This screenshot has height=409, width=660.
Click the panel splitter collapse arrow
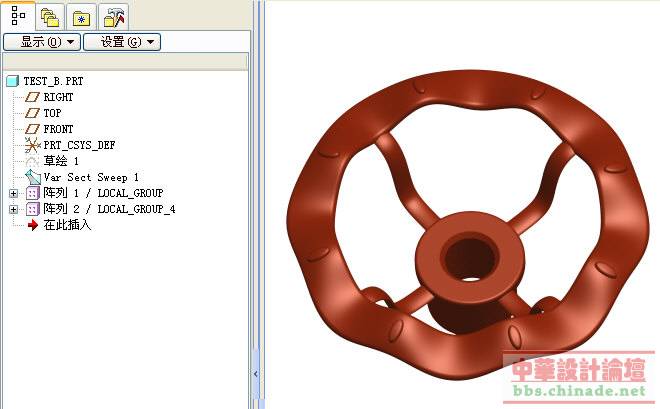(x=257, y=372)
